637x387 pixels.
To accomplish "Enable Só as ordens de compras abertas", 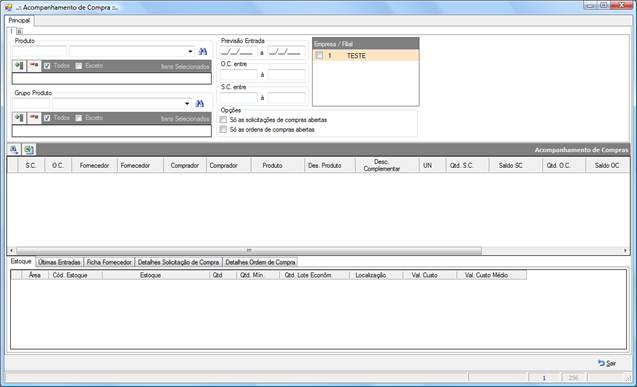I will [223, 130].
